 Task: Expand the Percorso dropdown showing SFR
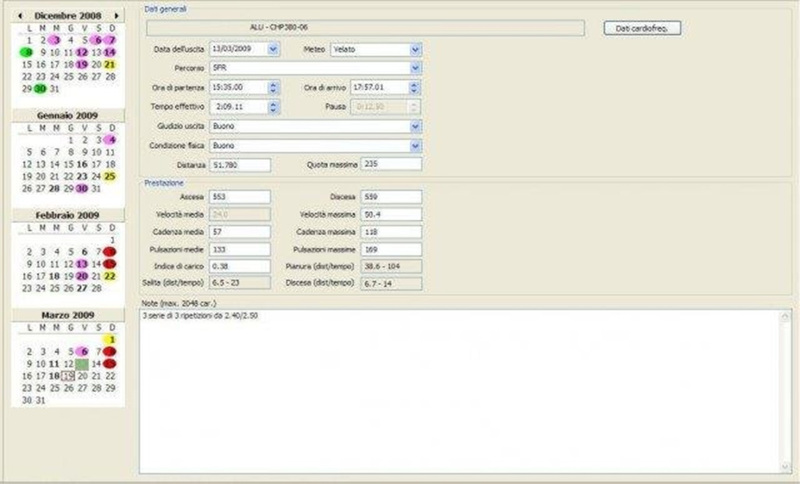tap(415, 68)
